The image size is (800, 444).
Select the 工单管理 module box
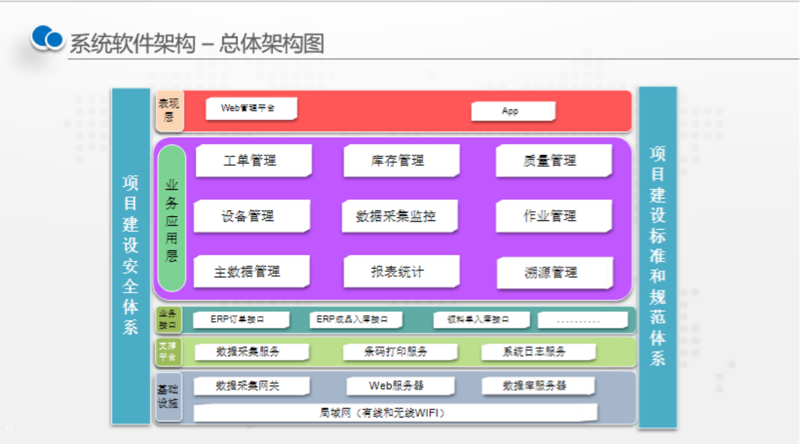(x=250, y=161)
